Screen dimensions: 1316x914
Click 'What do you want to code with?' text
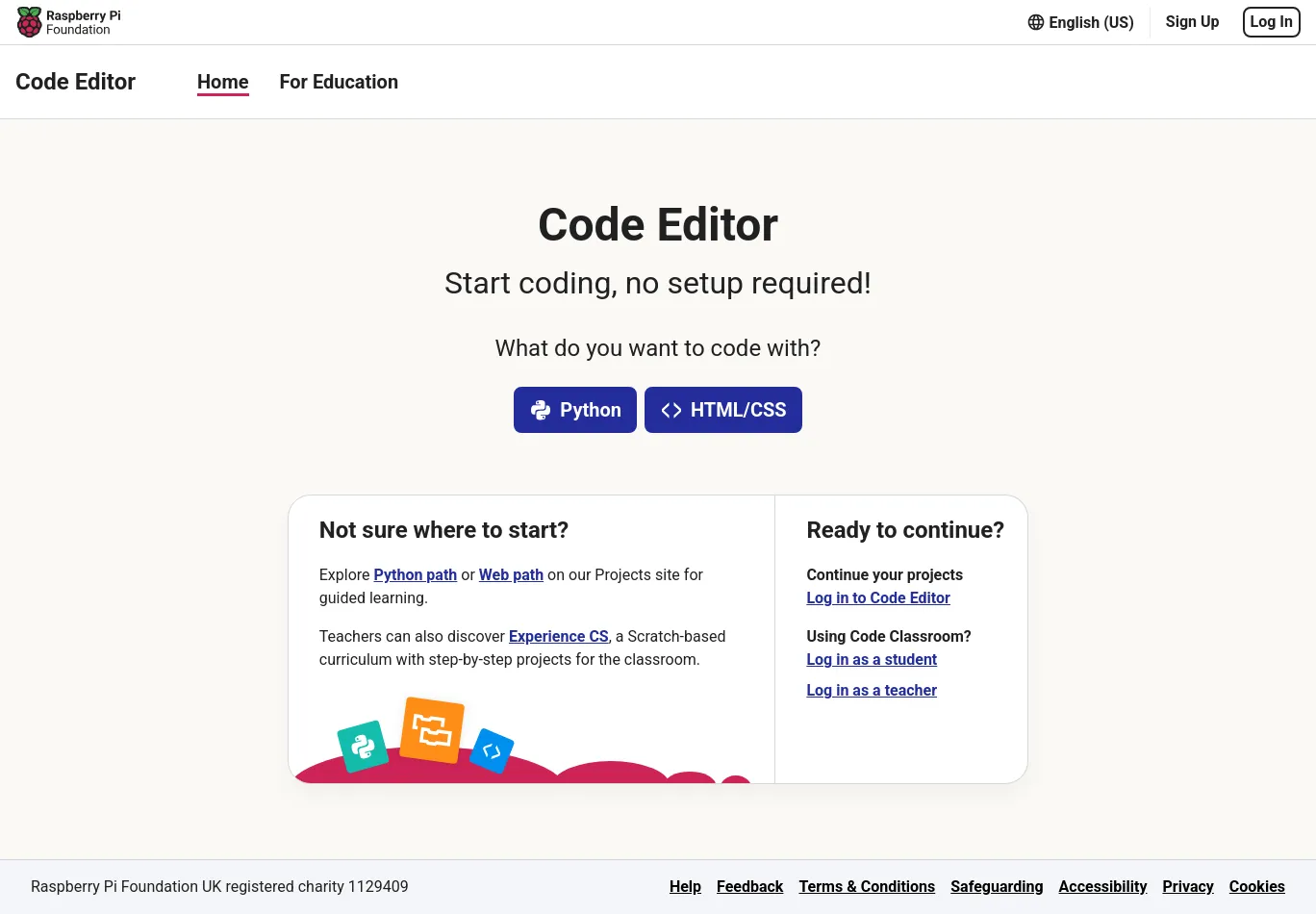658,348
